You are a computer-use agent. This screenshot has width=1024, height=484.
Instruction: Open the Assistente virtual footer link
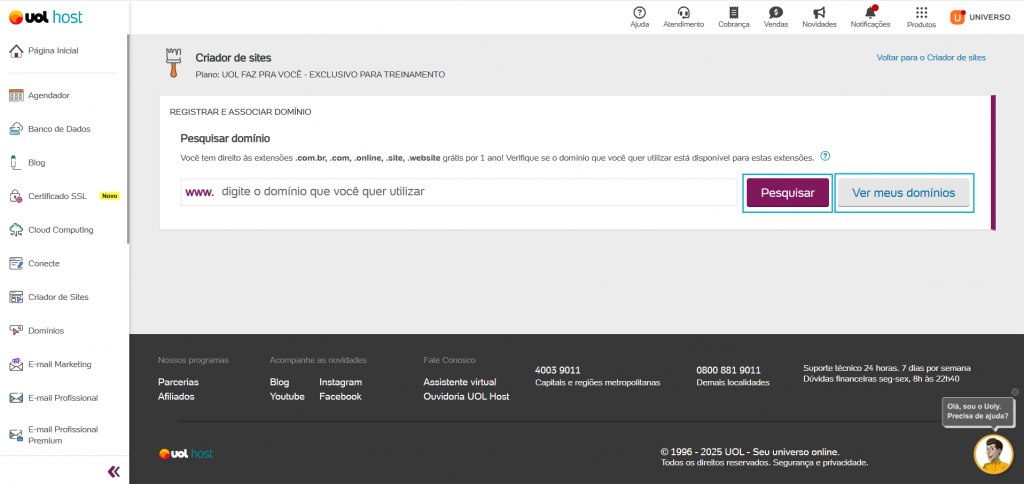point(460,382)
